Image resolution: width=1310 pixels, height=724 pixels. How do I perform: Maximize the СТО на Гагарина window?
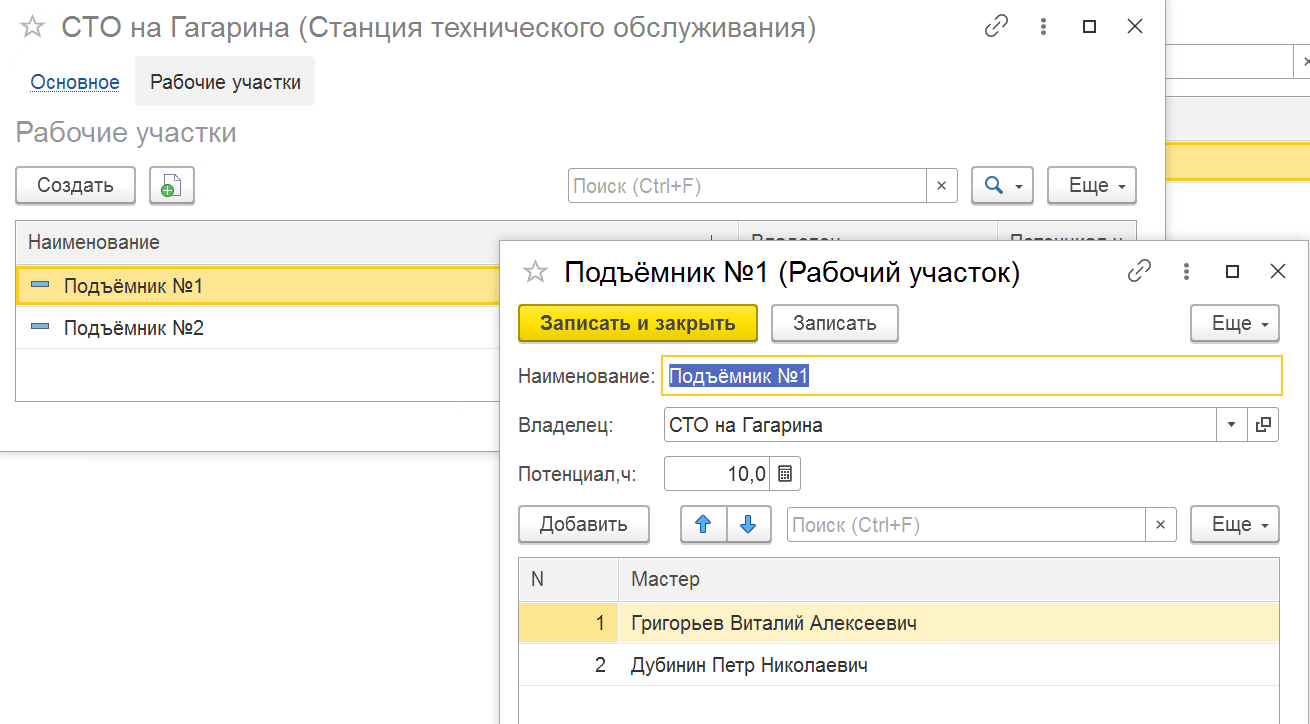pos(1090,27)
